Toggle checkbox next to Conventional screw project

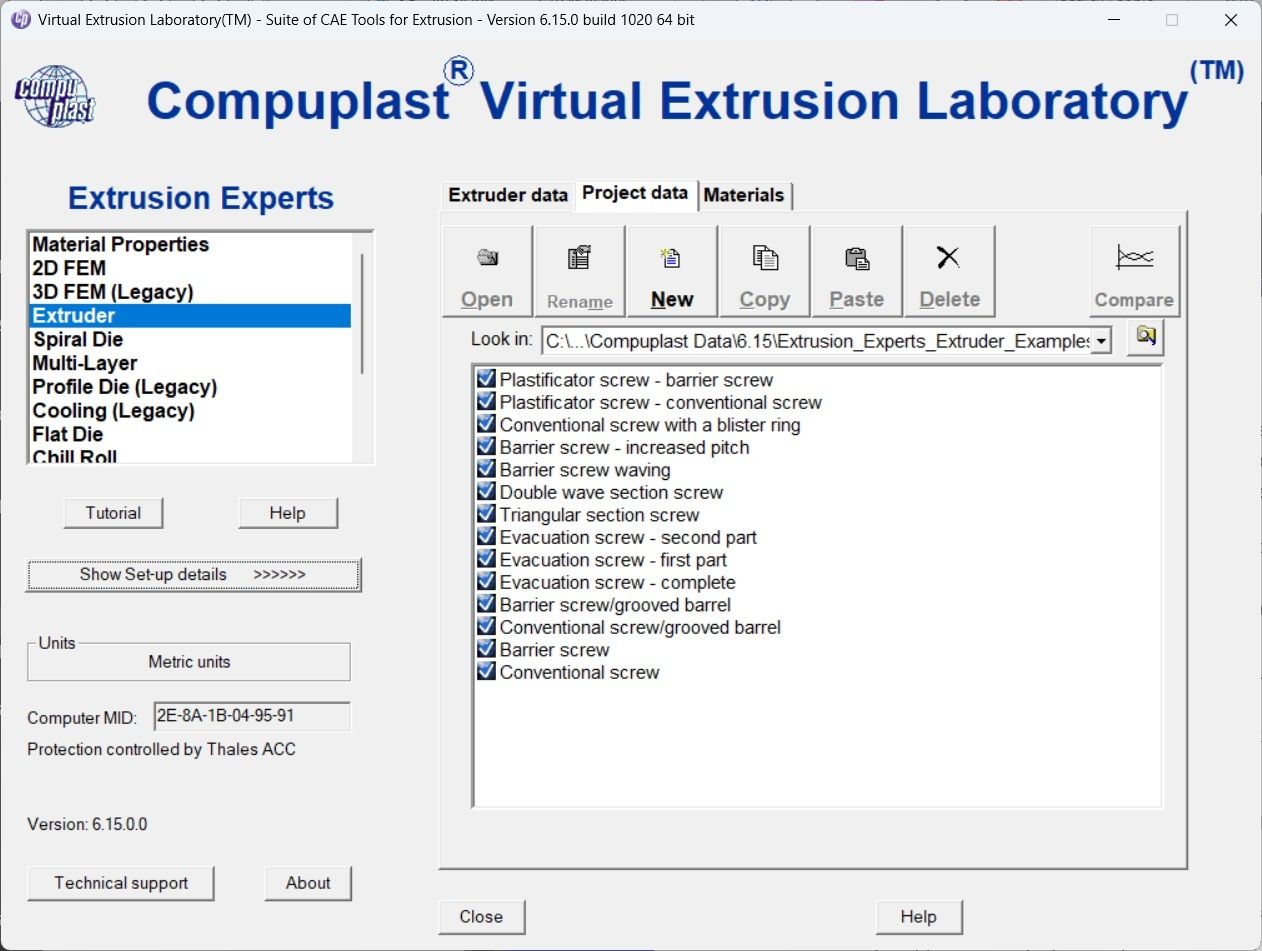486,672
